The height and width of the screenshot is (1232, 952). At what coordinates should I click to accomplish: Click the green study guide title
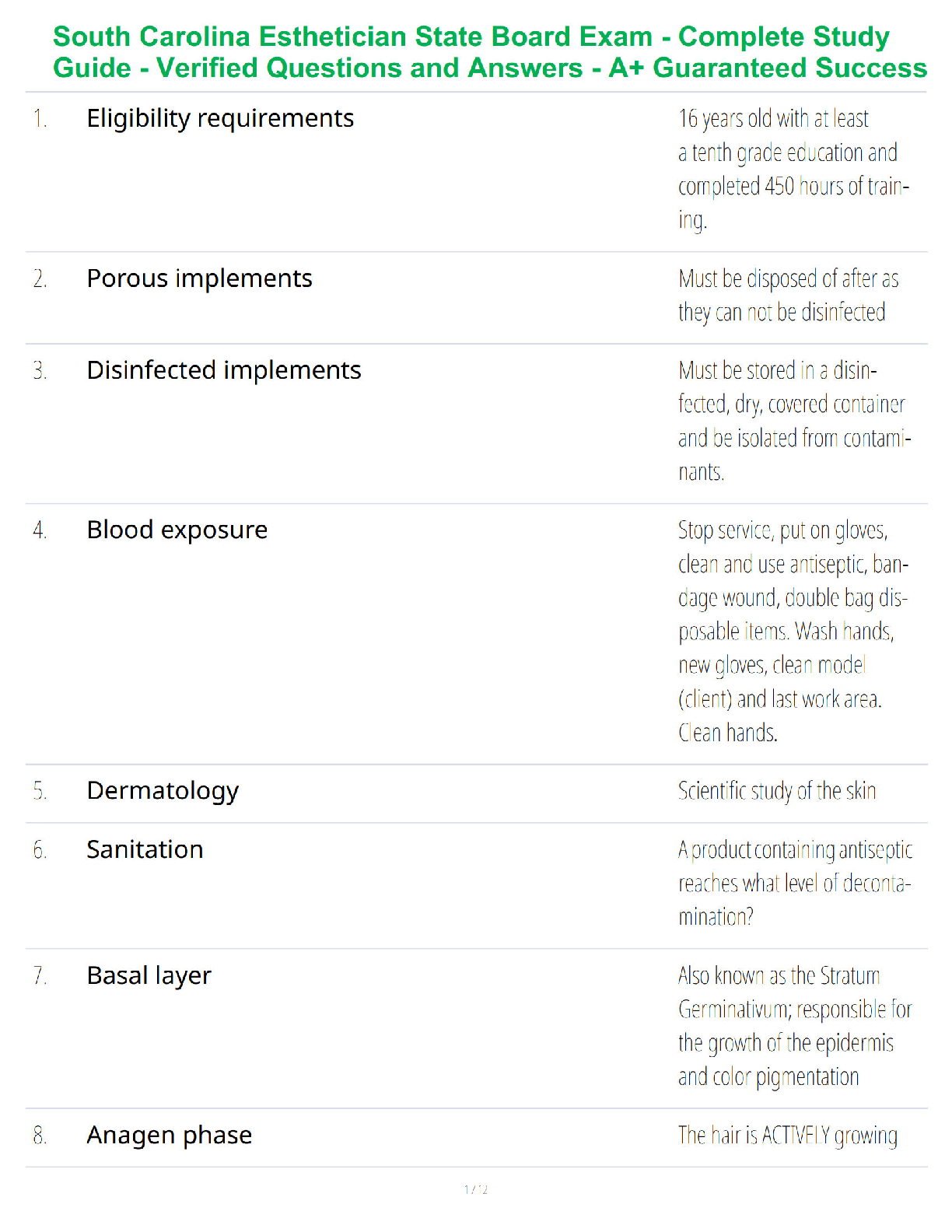pyautogui.click(x=490, y=52)
